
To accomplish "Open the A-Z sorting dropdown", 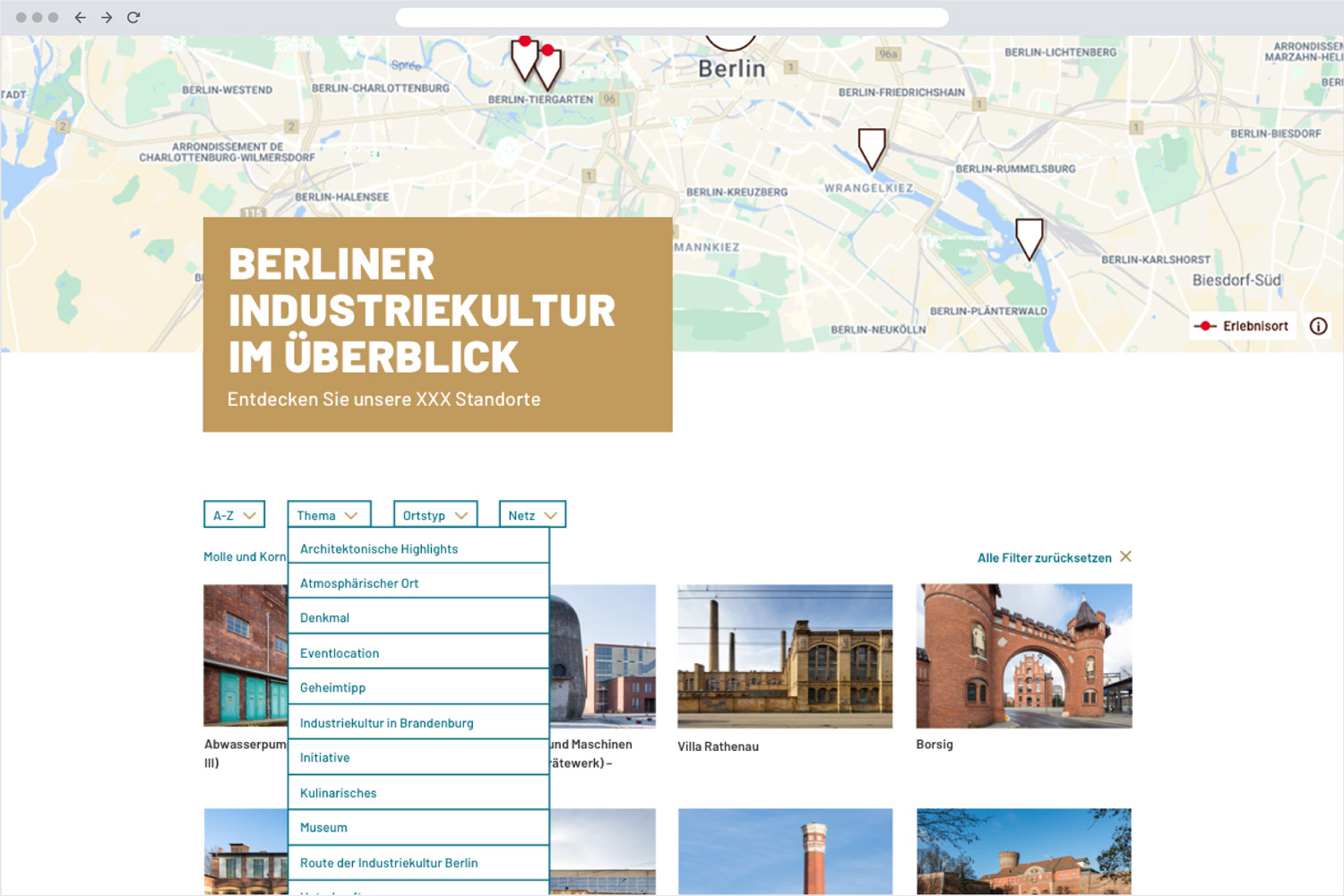I will [234, 513].
